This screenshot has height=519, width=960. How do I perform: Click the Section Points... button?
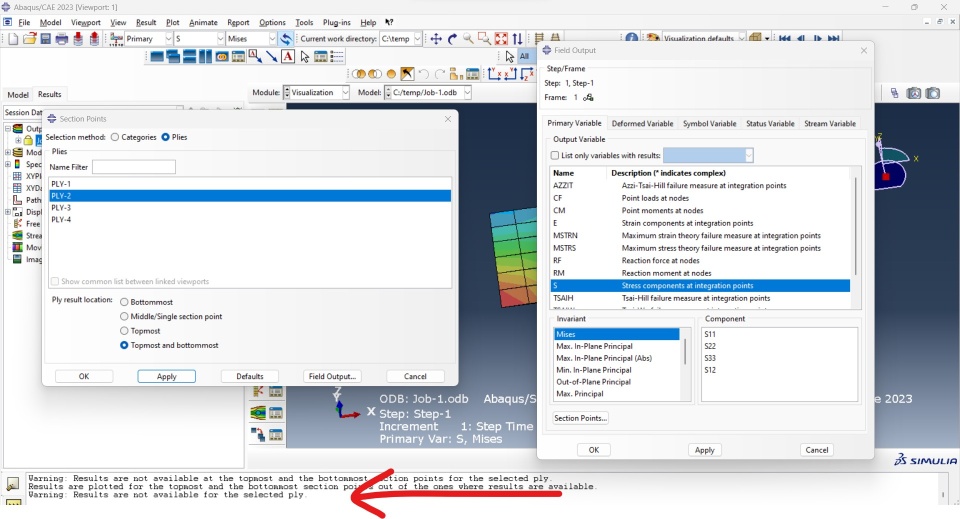coord(580,418)
